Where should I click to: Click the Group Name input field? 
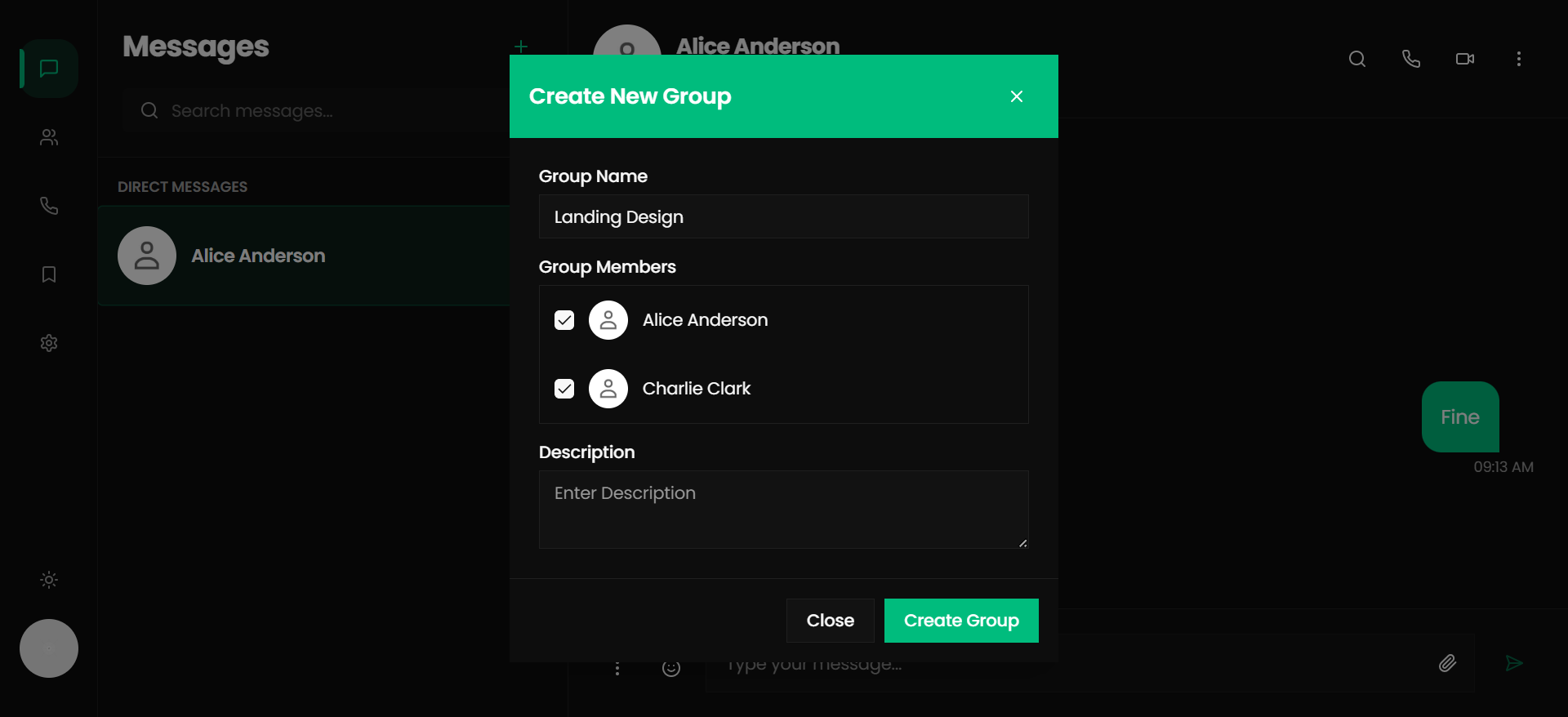point(783,216)
